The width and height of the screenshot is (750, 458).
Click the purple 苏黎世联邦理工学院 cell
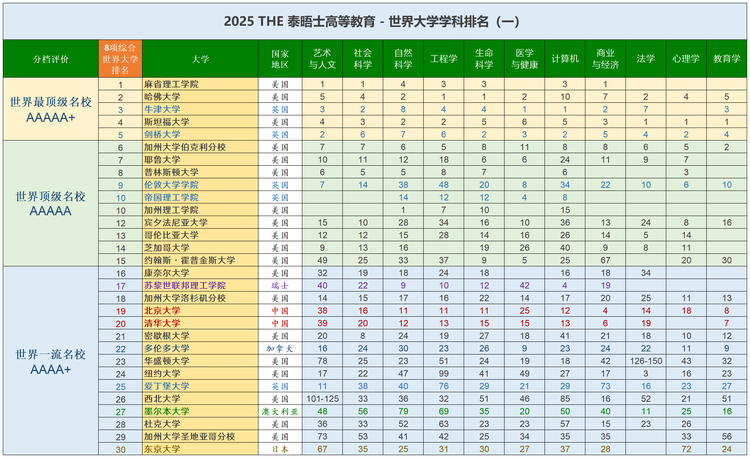[200, 285]
